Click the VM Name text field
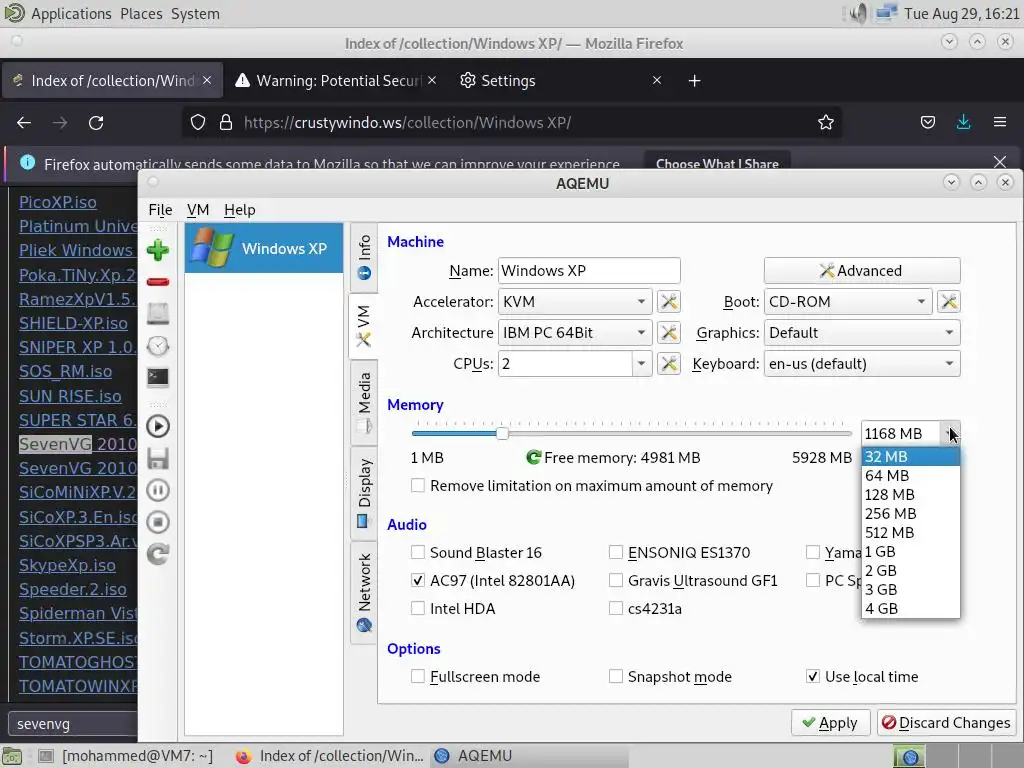This screenshot has height=768, width=1024. tap(589, 270)
